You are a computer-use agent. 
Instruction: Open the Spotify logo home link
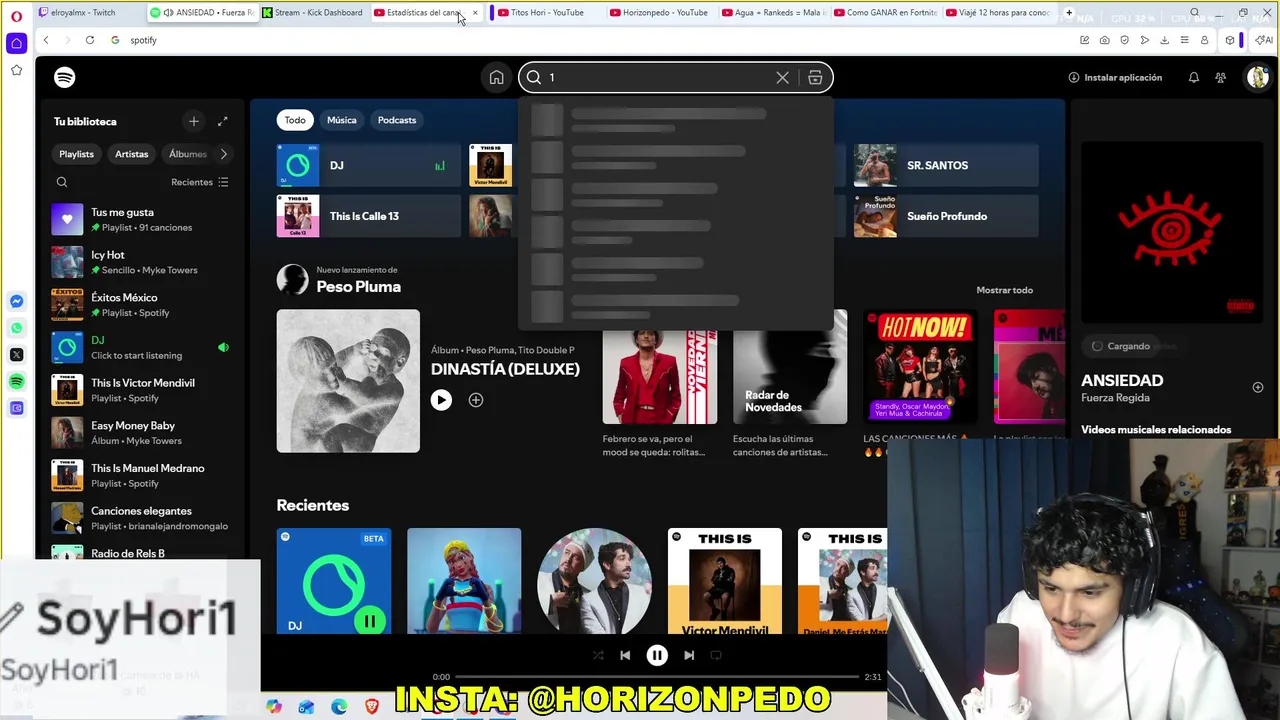[x=65, y=77]
